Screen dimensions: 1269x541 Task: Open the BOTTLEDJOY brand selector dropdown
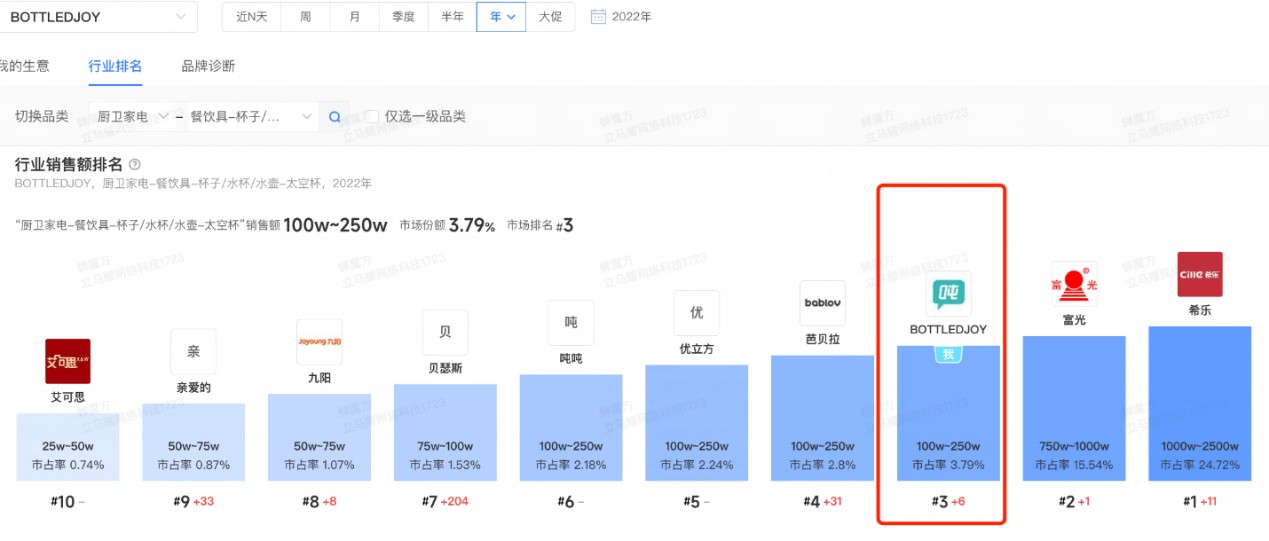[x=98, y=17]
